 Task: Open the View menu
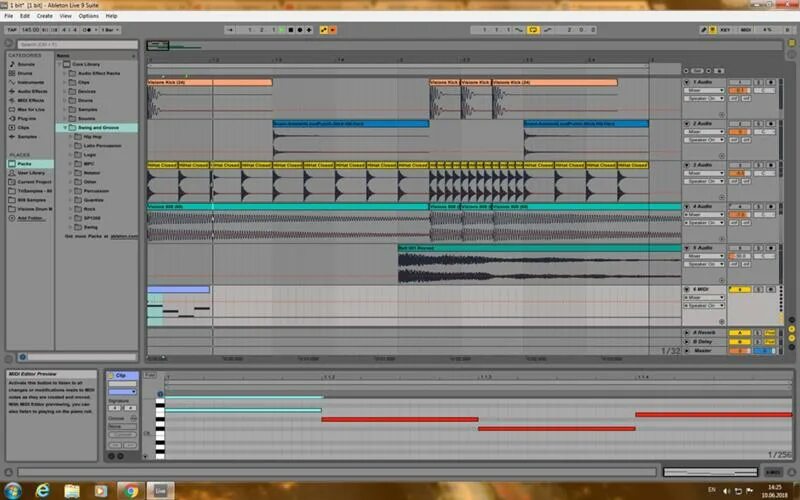(66, 16)
